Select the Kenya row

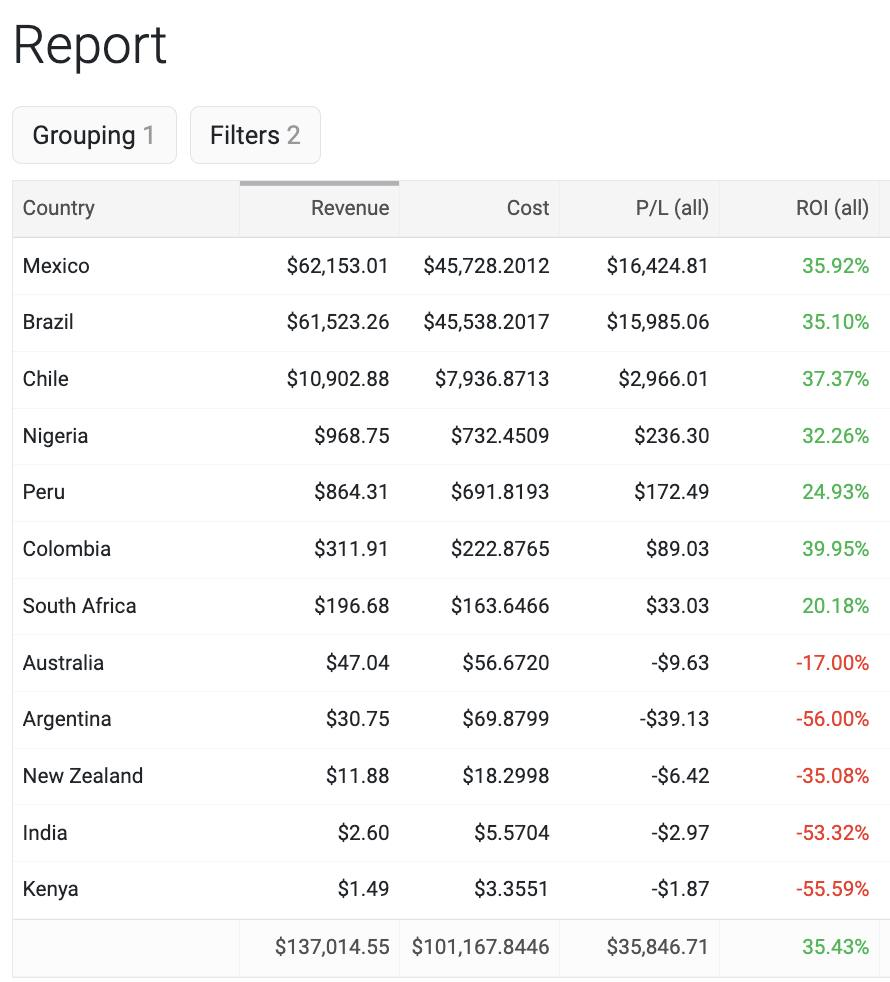[50, 889]
